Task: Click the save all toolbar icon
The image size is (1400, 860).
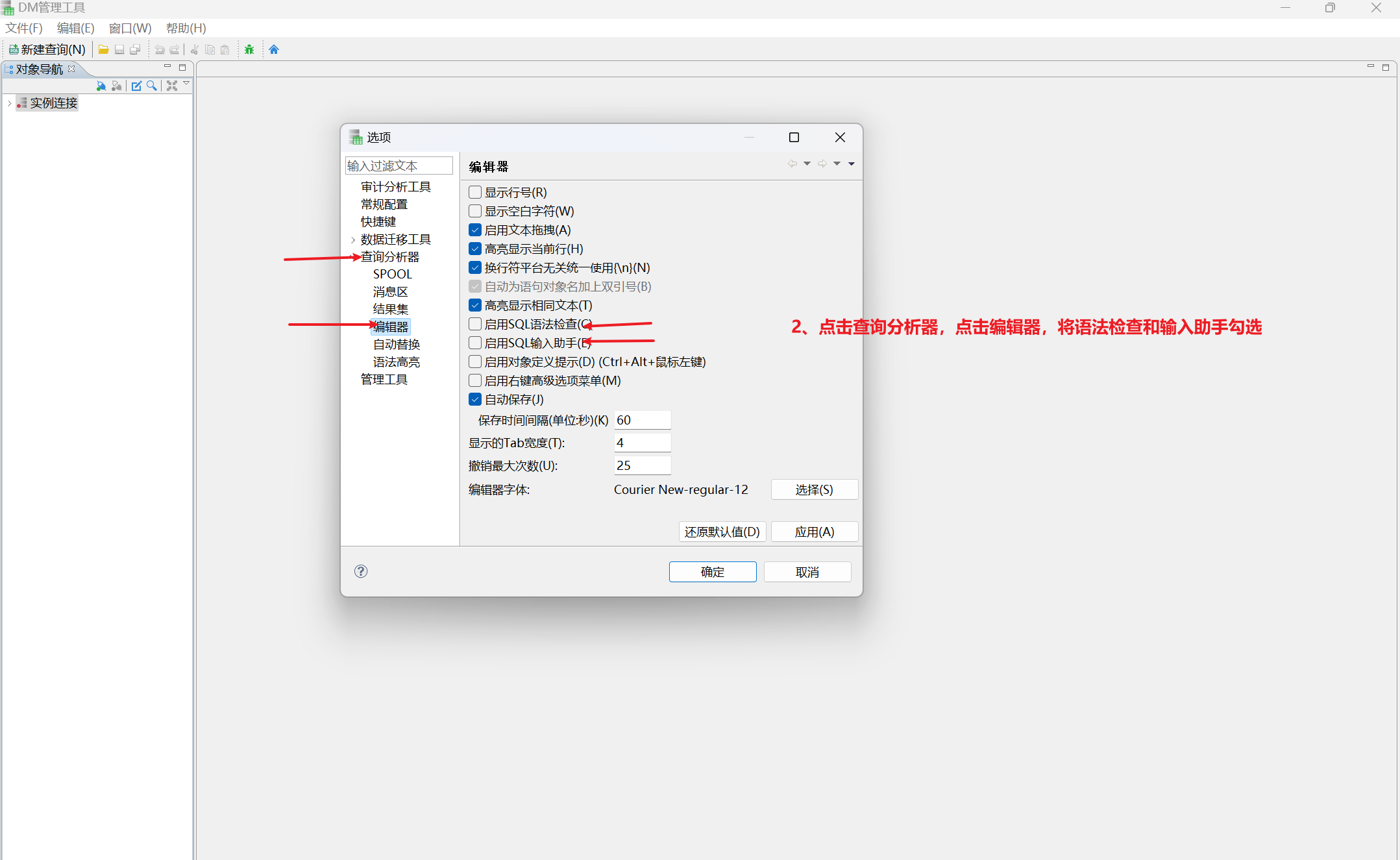Action: pos(135,50)
